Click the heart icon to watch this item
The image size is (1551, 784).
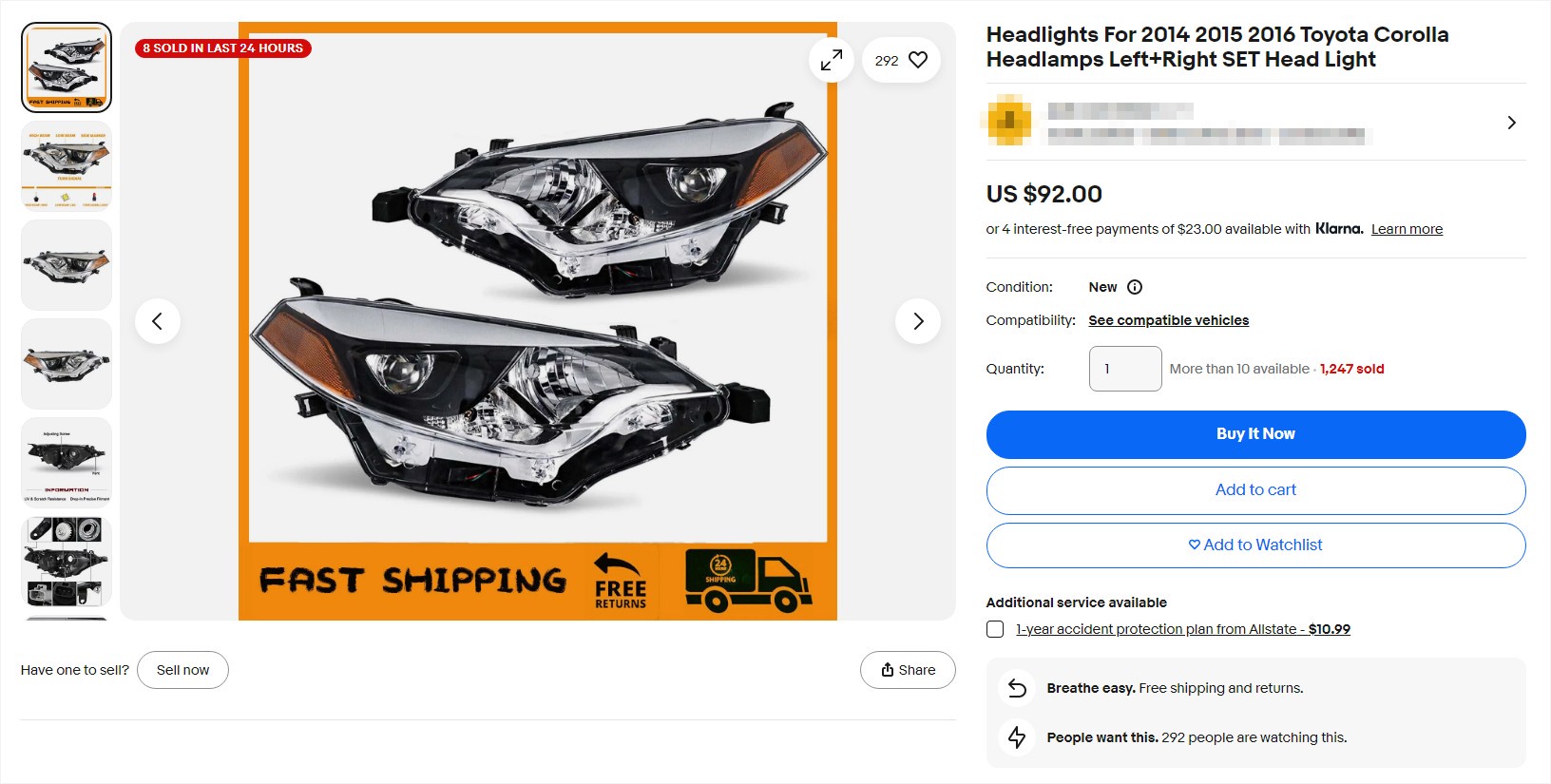tap(916, 59)
